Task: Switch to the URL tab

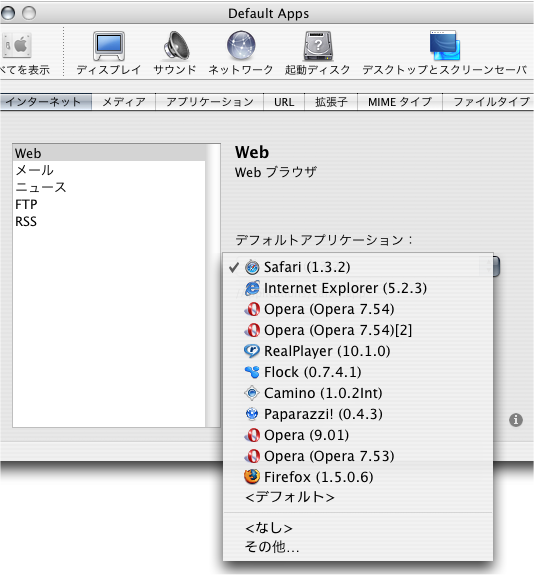Action: coord(284,102)
